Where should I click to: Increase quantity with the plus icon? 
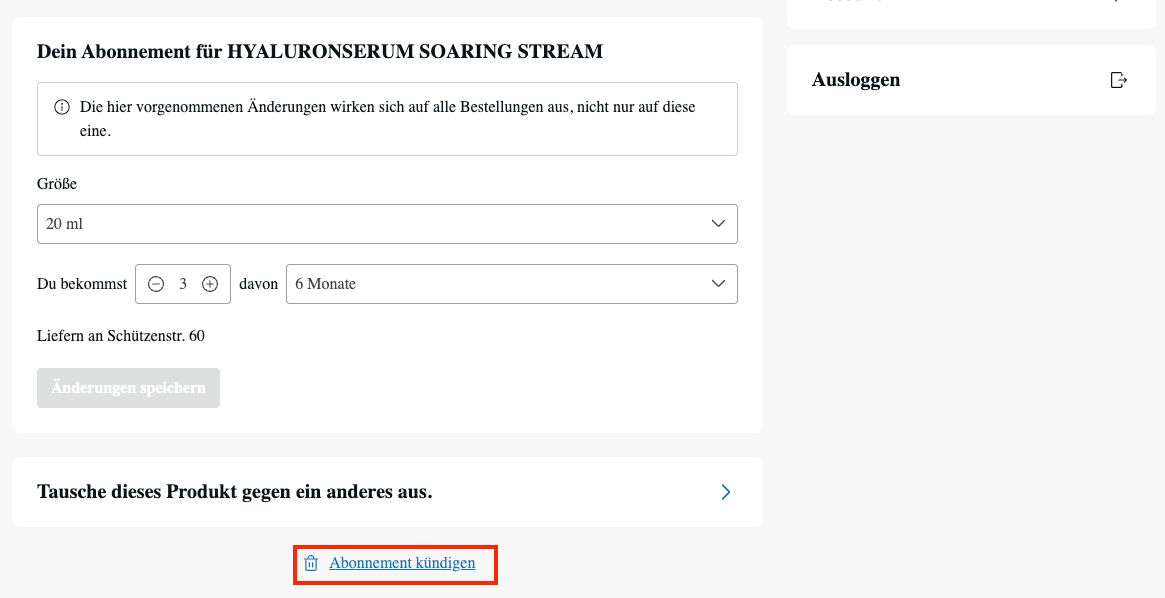coord(210,284)
